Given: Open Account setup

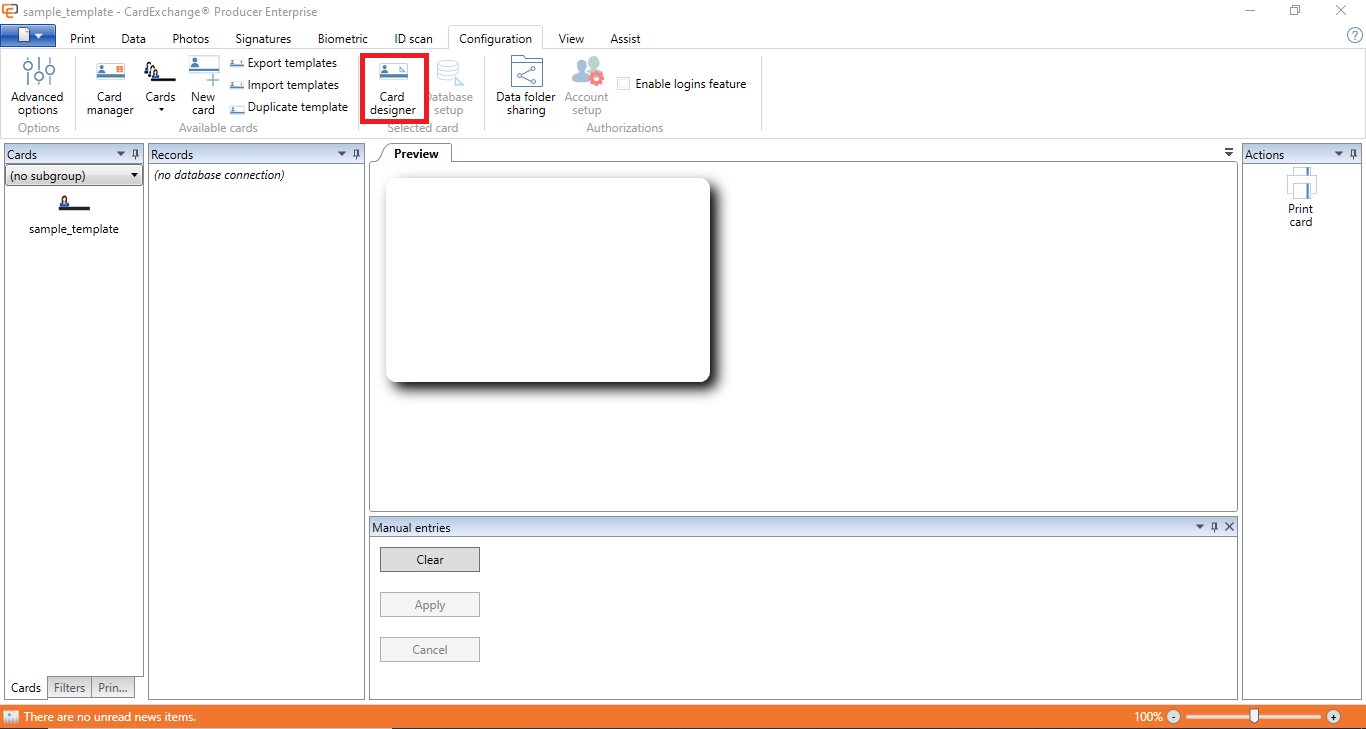Looking at the screenshot, I should coord(587,86).
